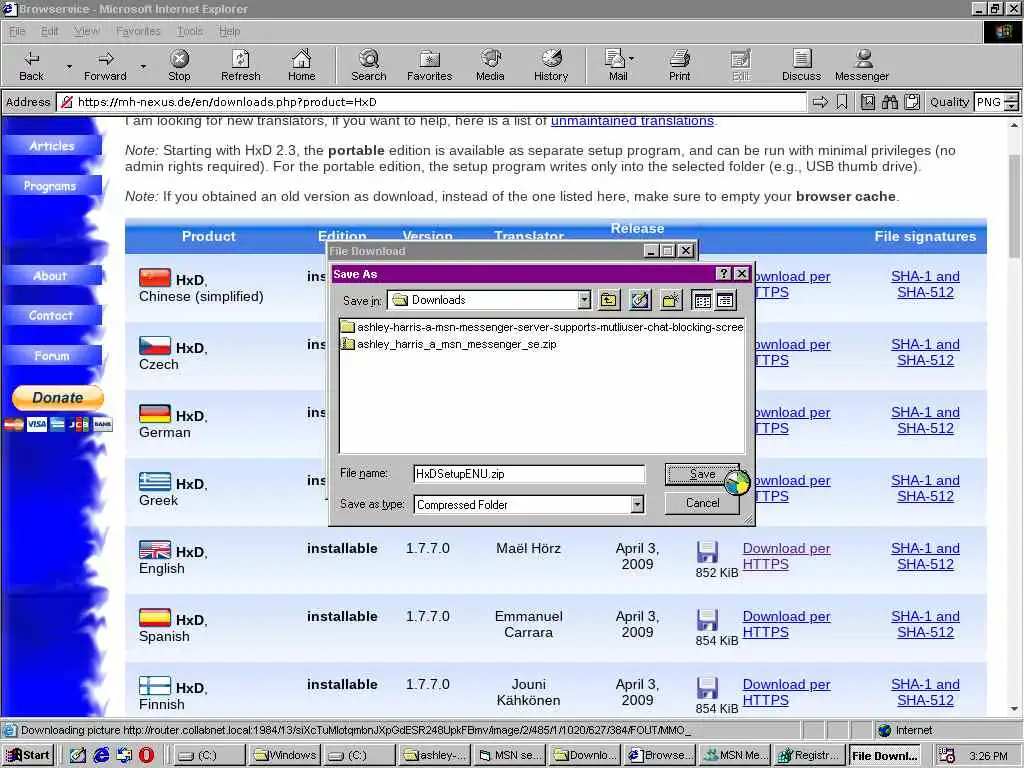Click the Forward toolbar button

(x=105, y=65)
